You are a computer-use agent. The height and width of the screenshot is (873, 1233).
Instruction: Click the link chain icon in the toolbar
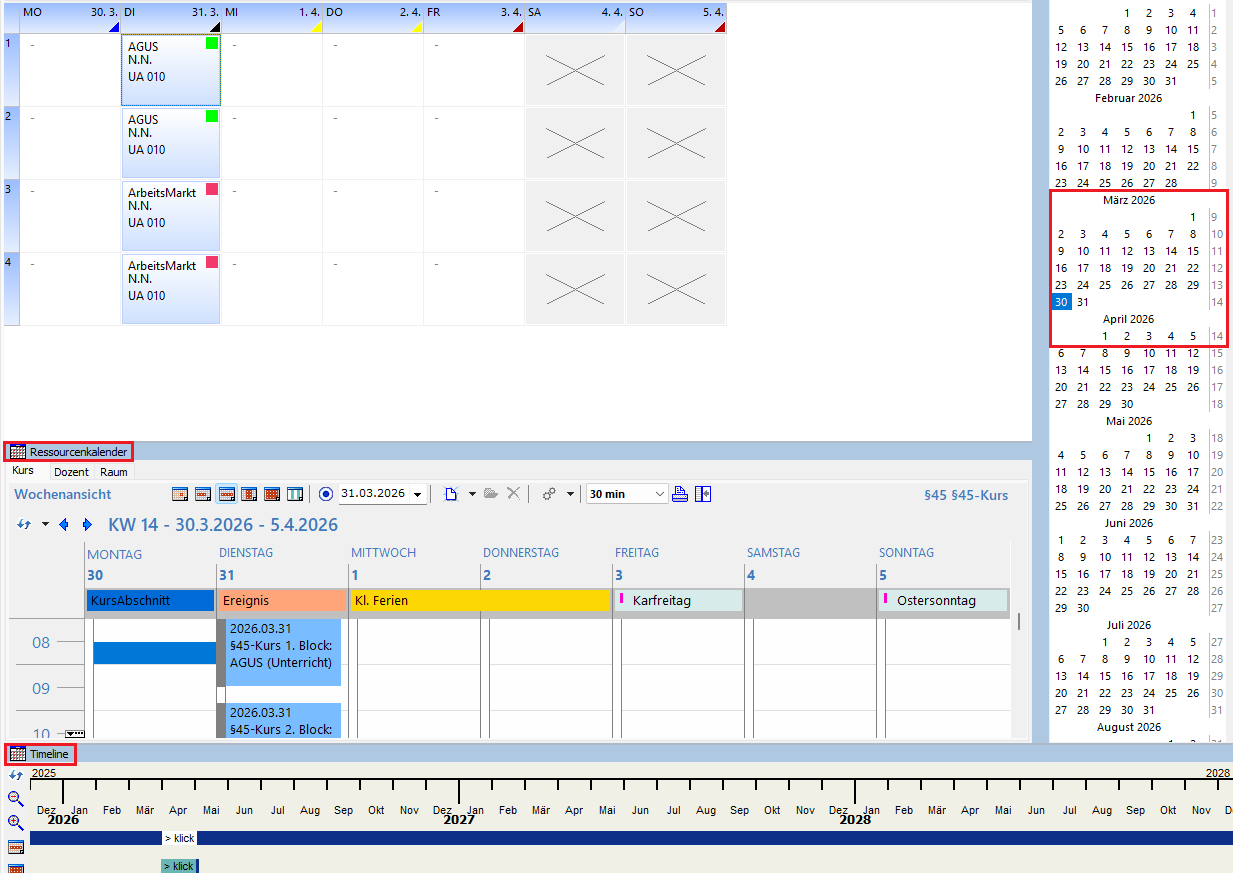coord(549,494)
